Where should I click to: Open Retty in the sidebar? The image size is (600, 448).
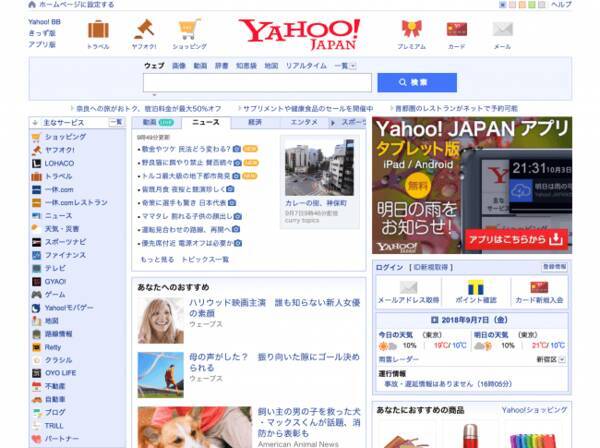53,347
